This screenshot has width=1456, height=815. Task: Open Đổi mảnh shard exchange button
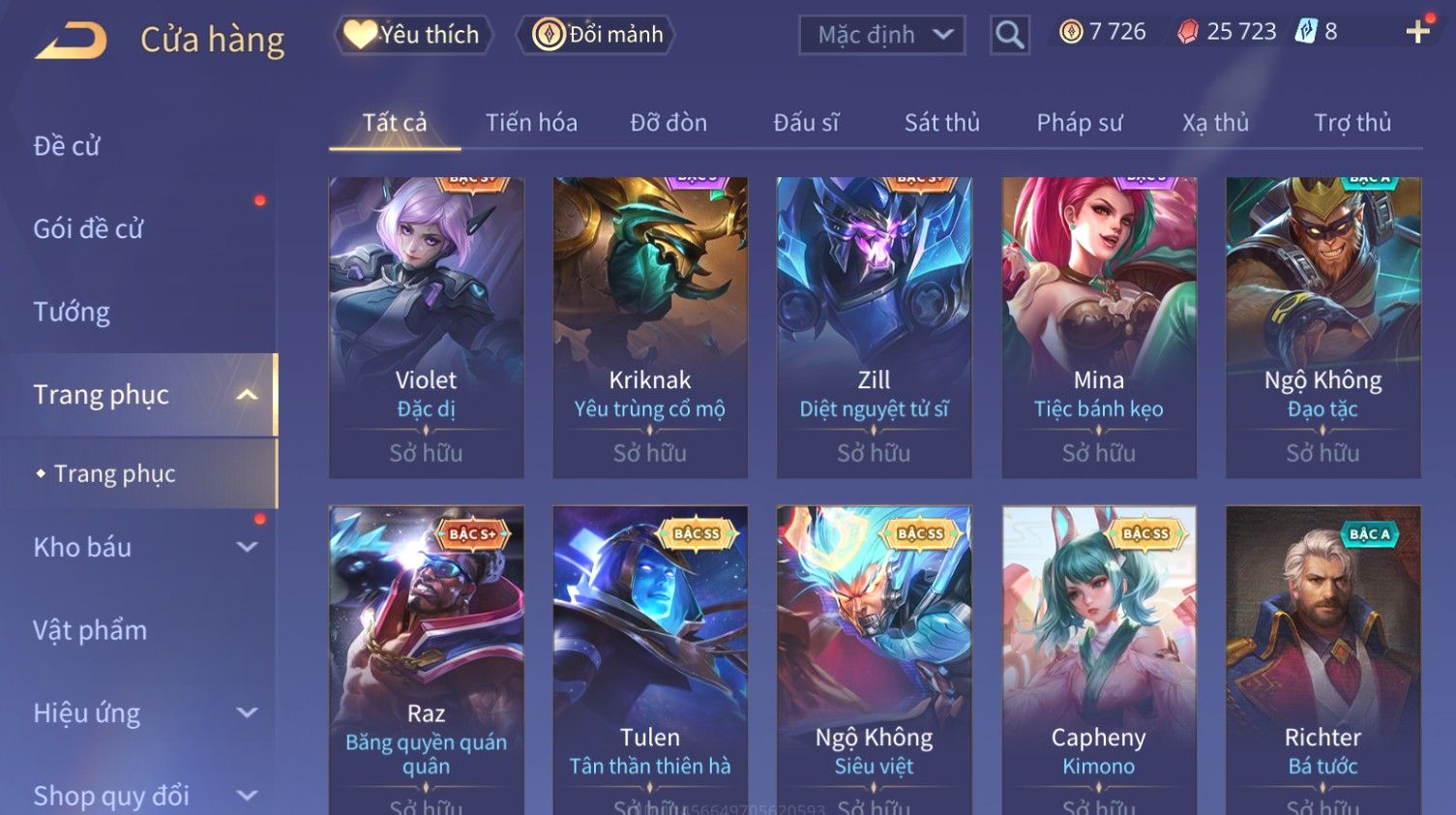(x=597, y=35)
